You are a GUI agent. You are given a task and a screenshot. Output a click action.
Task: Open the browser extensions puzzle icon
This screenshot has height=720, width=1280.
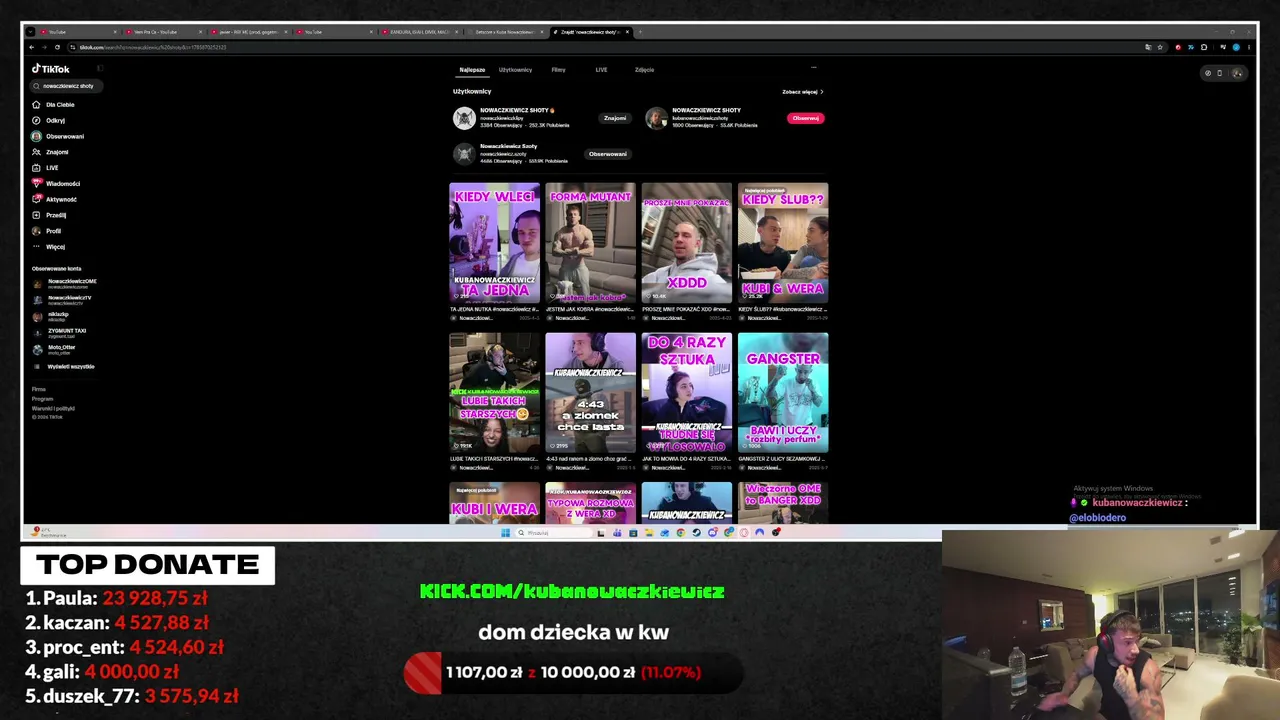coord(1204,47)
